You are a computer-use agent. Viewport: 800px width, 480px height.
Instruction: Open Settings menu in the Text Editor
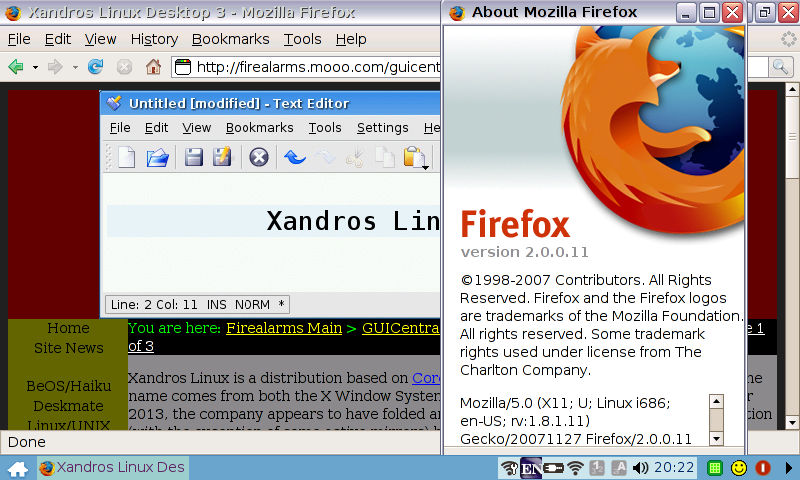coord(383,128)
